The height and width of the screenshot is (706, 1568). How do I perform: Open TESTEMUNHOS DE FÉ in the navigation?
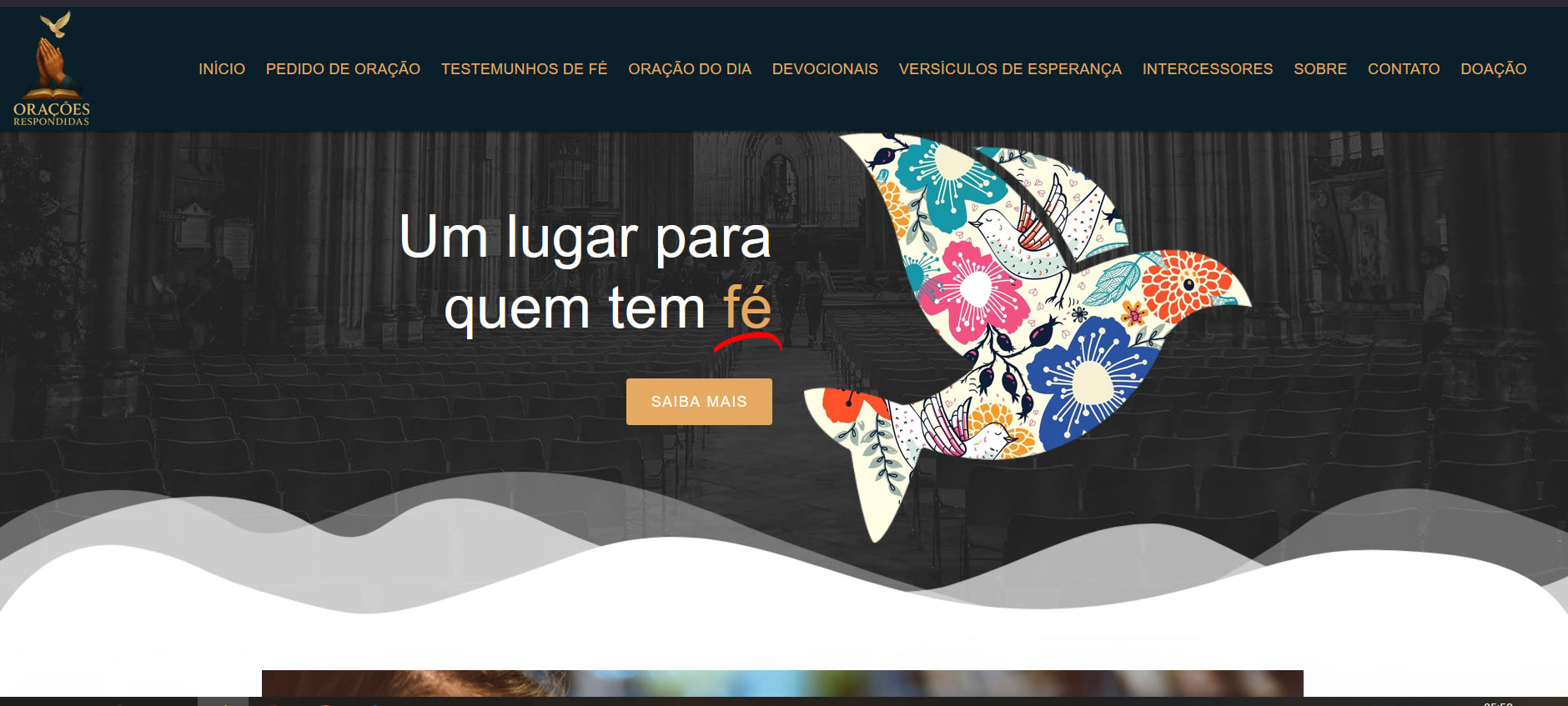coord(524,69)
